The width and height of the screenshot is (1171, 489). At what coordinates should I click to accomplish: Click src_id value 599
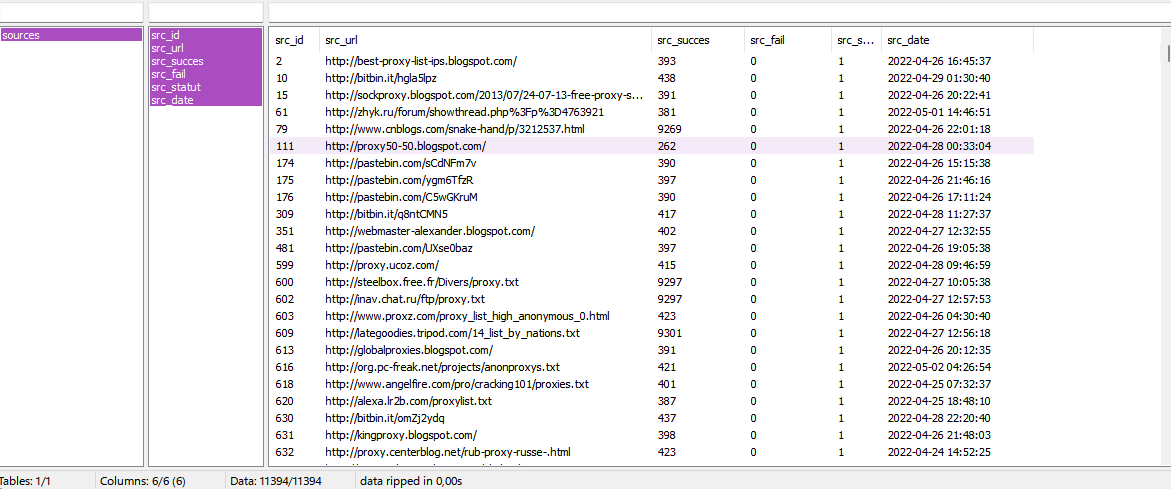285,265
